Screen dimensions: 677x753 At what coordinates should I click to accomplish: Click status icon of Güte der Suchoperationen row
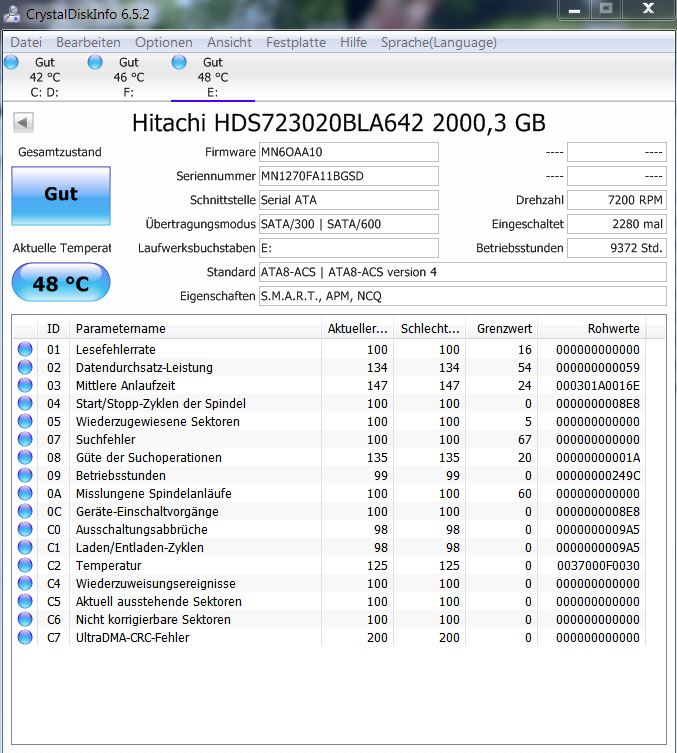click(25, 457)
